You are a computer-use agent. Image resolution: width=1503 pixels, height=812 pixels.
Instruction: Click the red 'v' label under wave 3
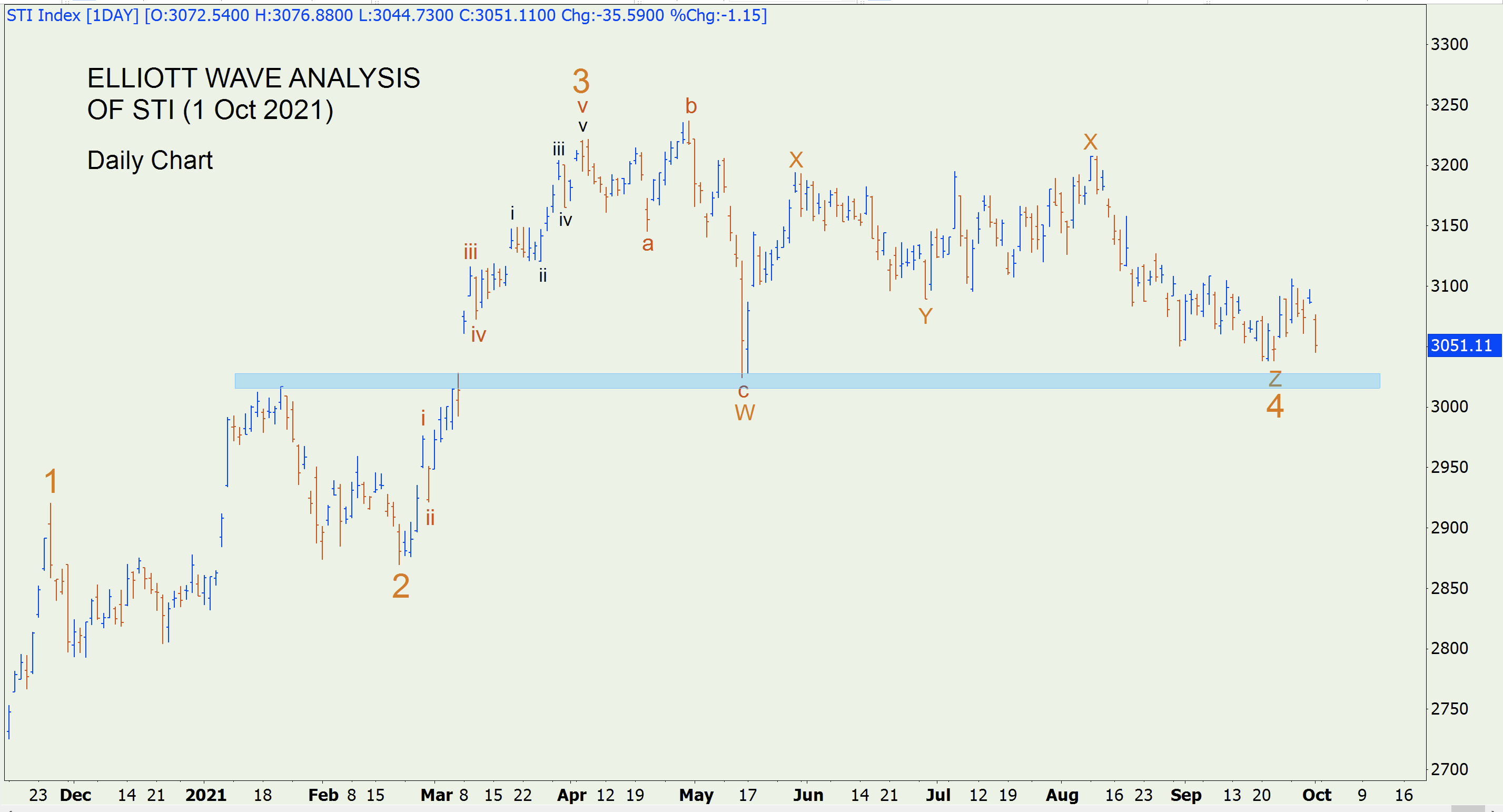[582, 107]
